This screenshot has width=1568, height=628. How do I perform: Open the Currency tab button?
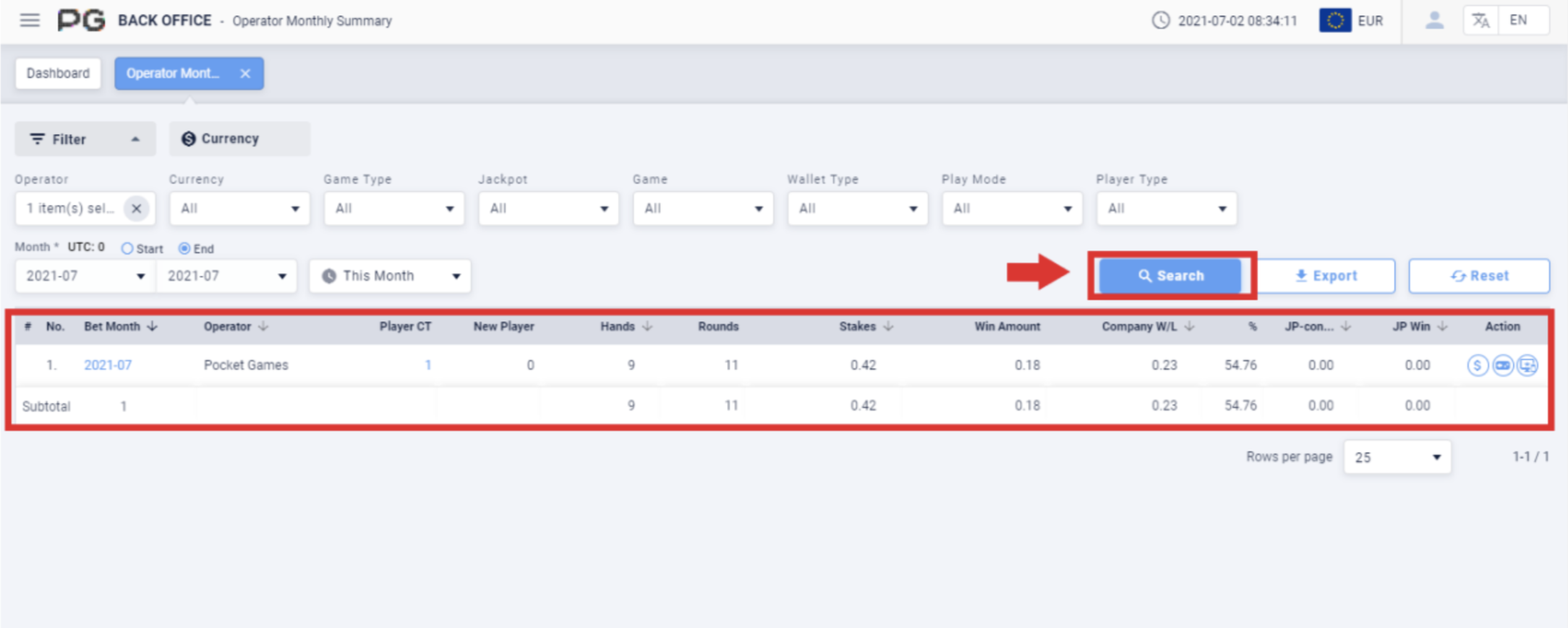pyautogui.click(x=239, y=139)
